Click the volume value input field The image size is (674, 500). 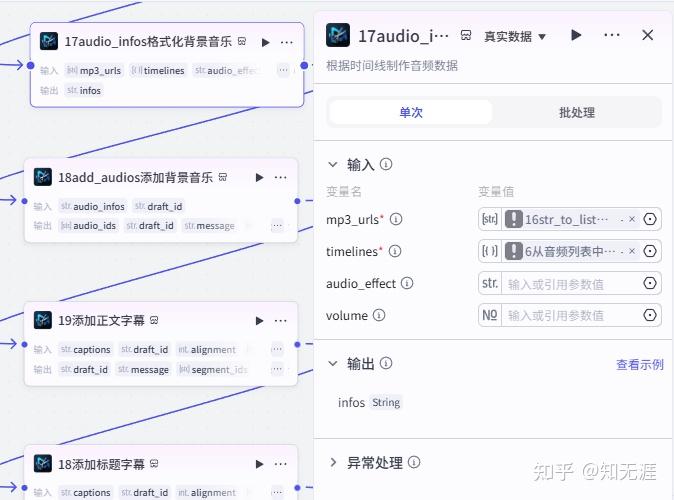coord(571,316)
